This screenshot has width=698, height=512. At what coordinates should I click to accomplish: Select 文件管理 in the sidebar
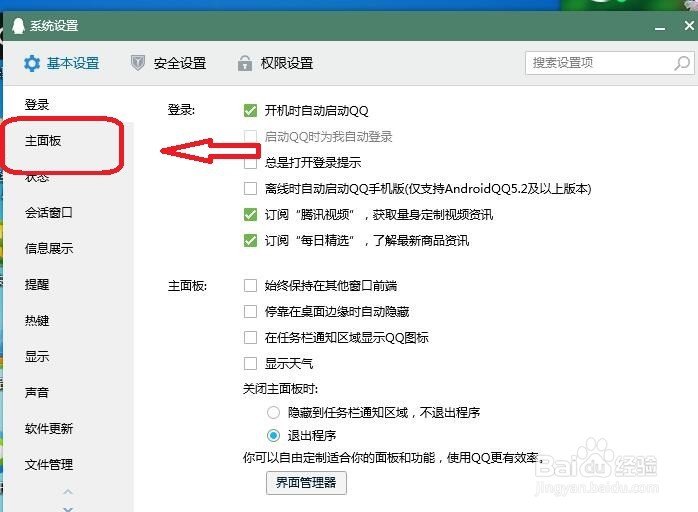click(x=49, y=464)
